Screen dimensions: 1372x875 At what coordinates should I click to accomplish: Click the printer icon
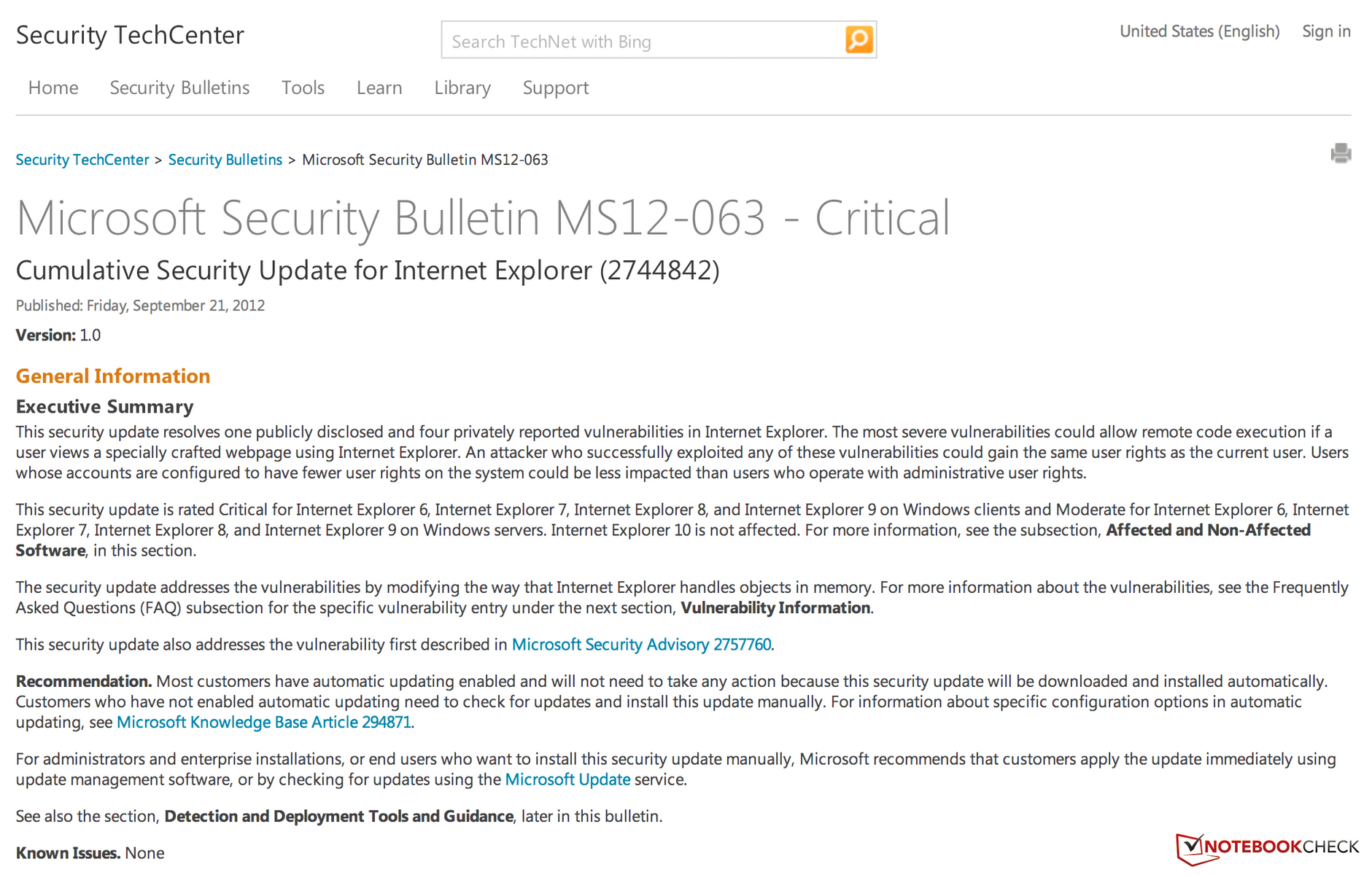tap(1340, 153)
